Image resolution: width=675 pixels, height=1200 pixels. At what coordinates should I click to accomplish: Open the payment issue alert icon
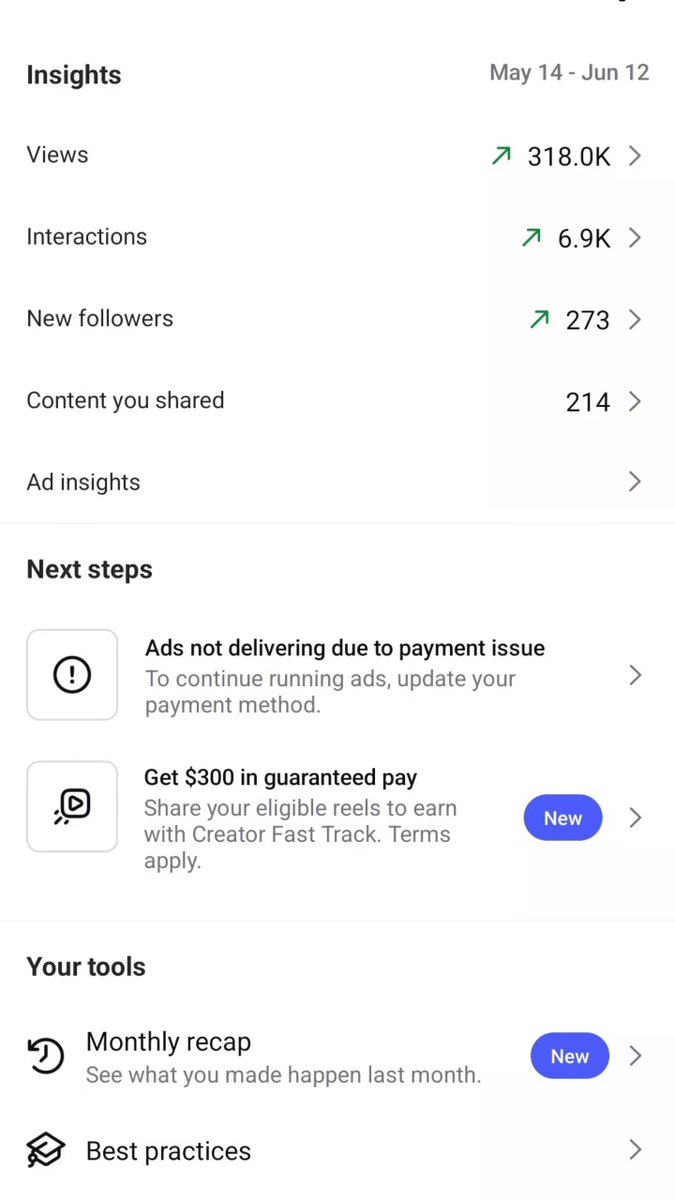[72, 675]
